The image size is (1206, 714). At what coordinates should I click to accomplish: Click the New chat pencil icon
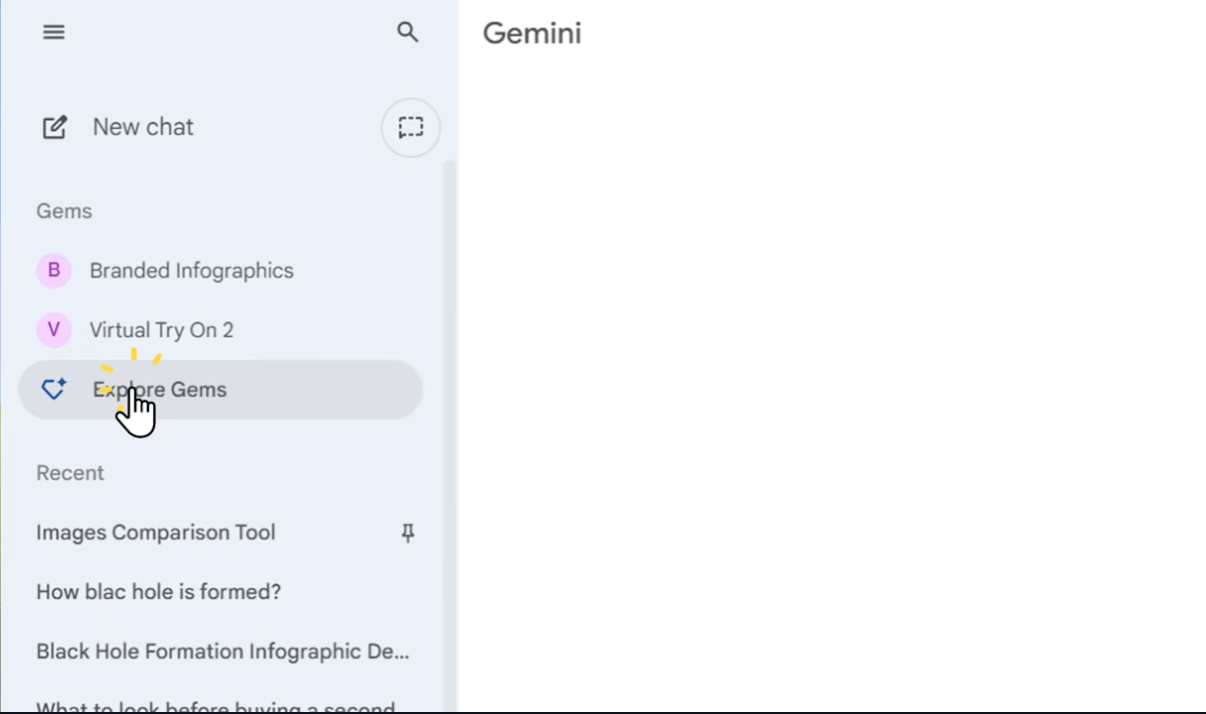pos(54,127)
